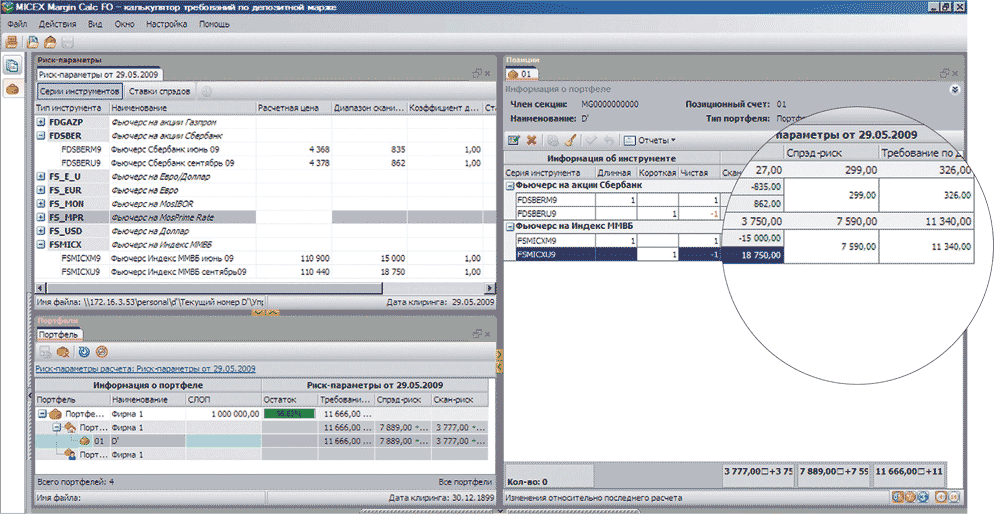The image size is (1000, 514).
Task: Click the greyed checkmark icon in Позиции toolbar
Action: (591, 140)
